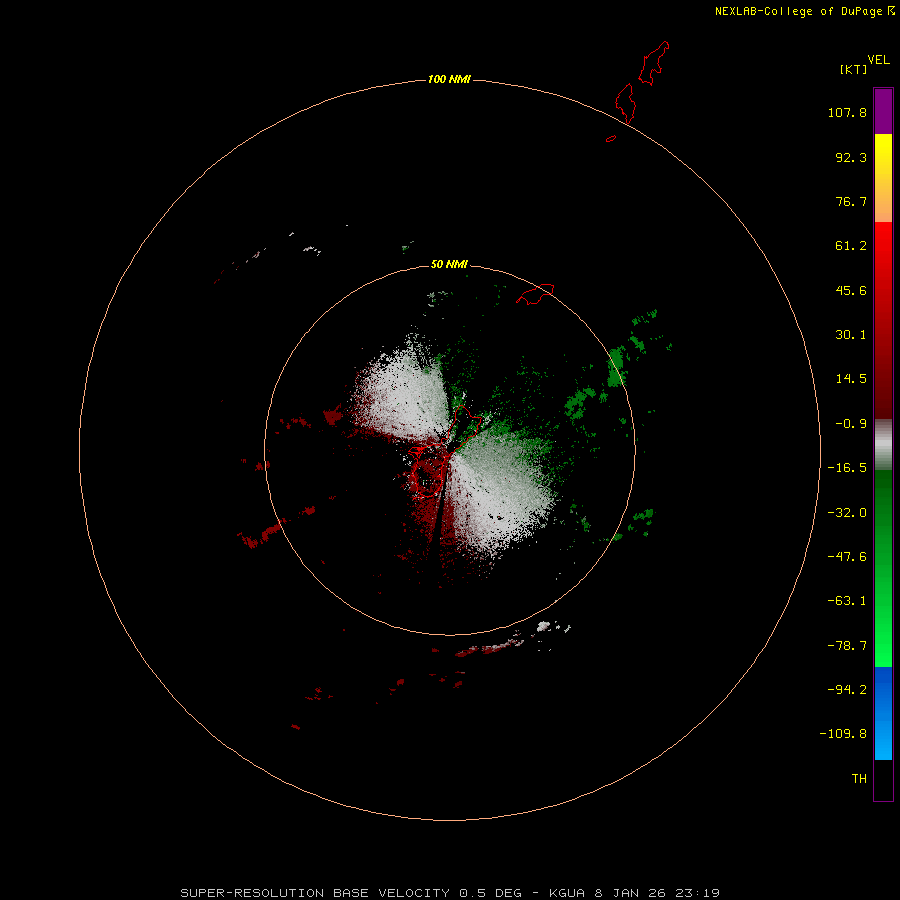Viewport: 900px width, 900px height.
Task: Click the blue segment of the color bar
Action: (883, 713)
